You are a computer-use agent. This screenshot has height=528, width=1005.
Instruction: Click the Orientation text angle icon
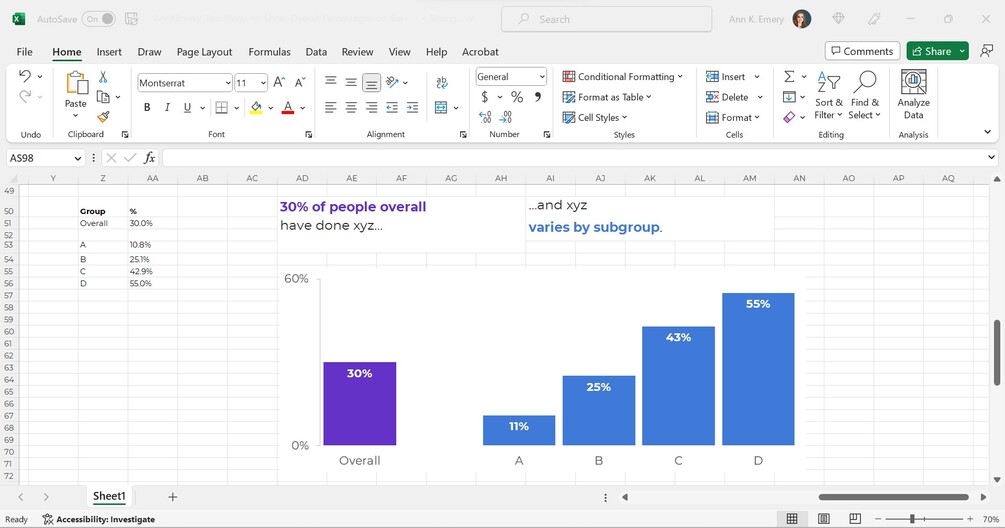393,82
